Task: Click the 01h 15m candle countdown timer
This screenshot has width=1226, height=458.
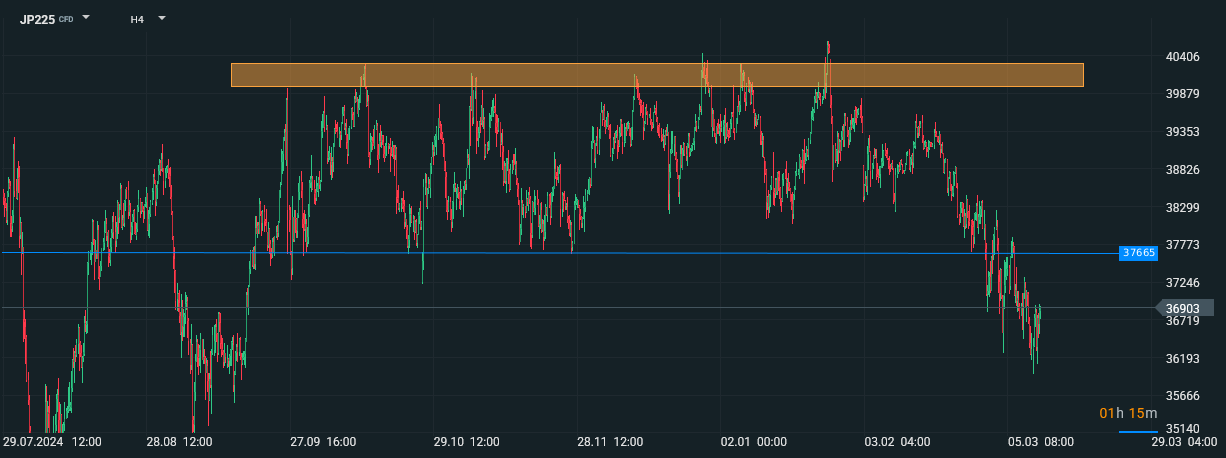Action: click(1128, 413)
